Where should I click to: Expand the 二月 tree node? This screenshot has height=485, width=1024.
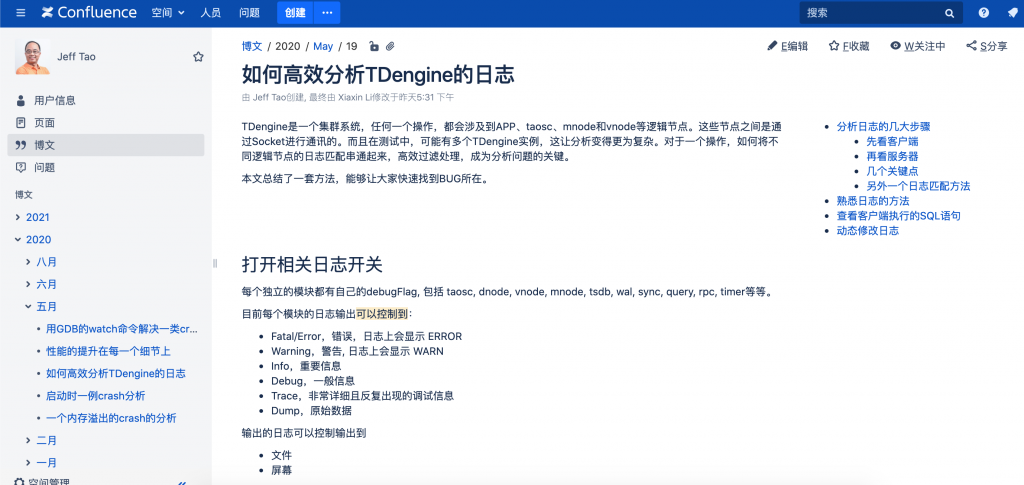[29, 441]
